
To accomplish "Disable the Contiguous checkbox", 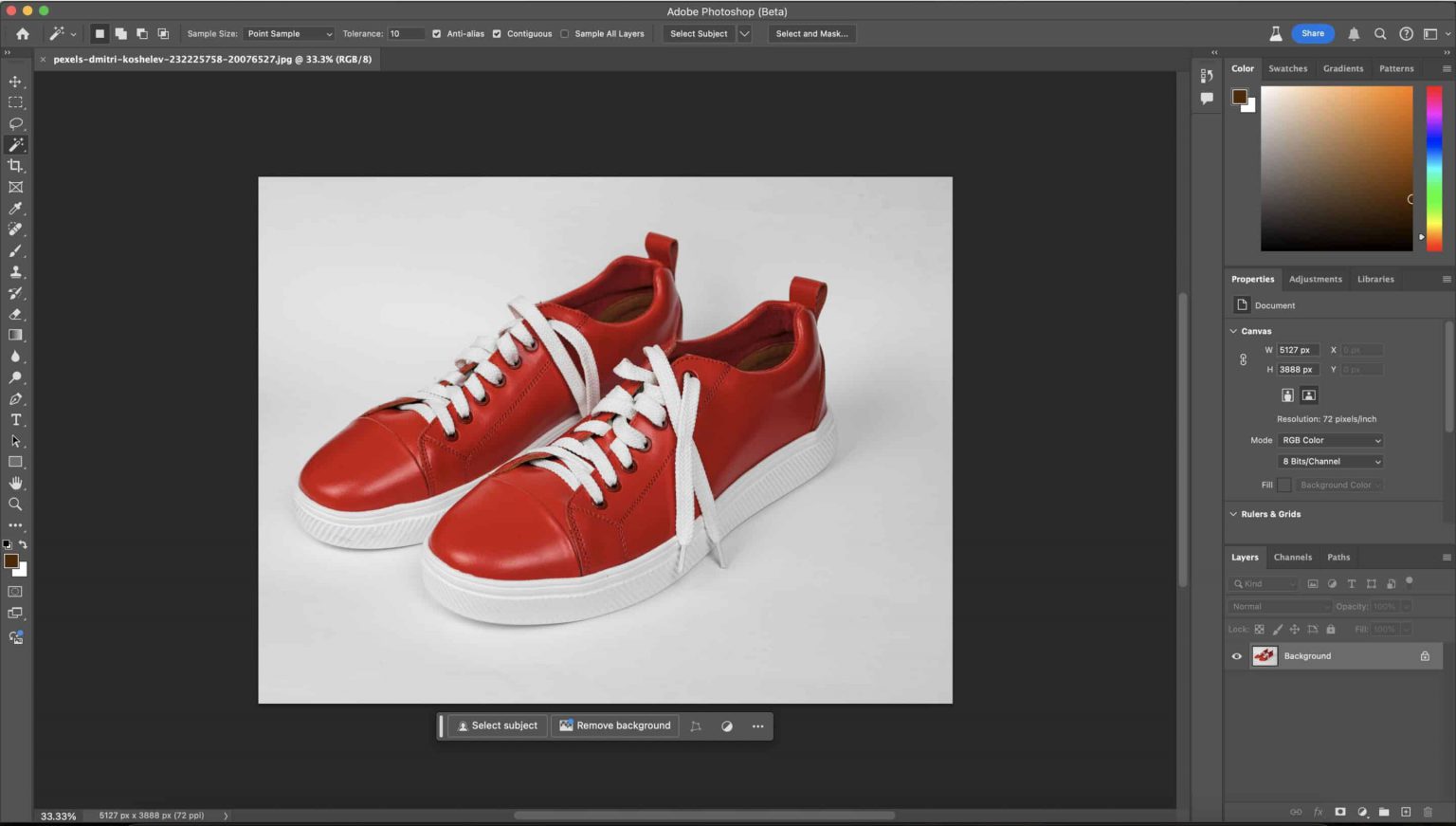I will pos(497,33).
